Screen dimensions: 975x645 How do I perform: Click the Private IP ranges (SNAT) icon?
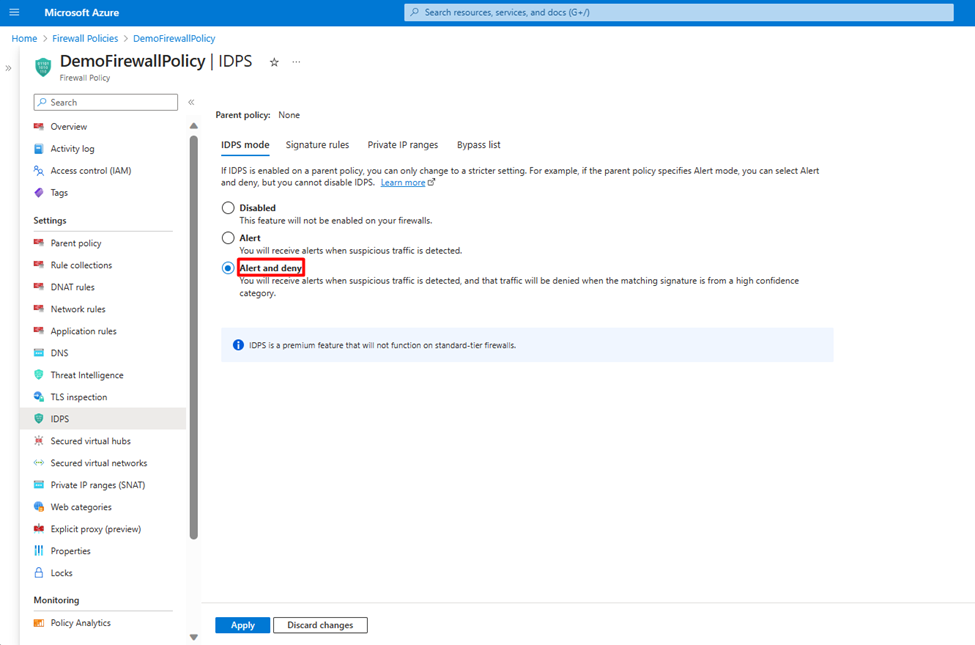pos(39,485)
